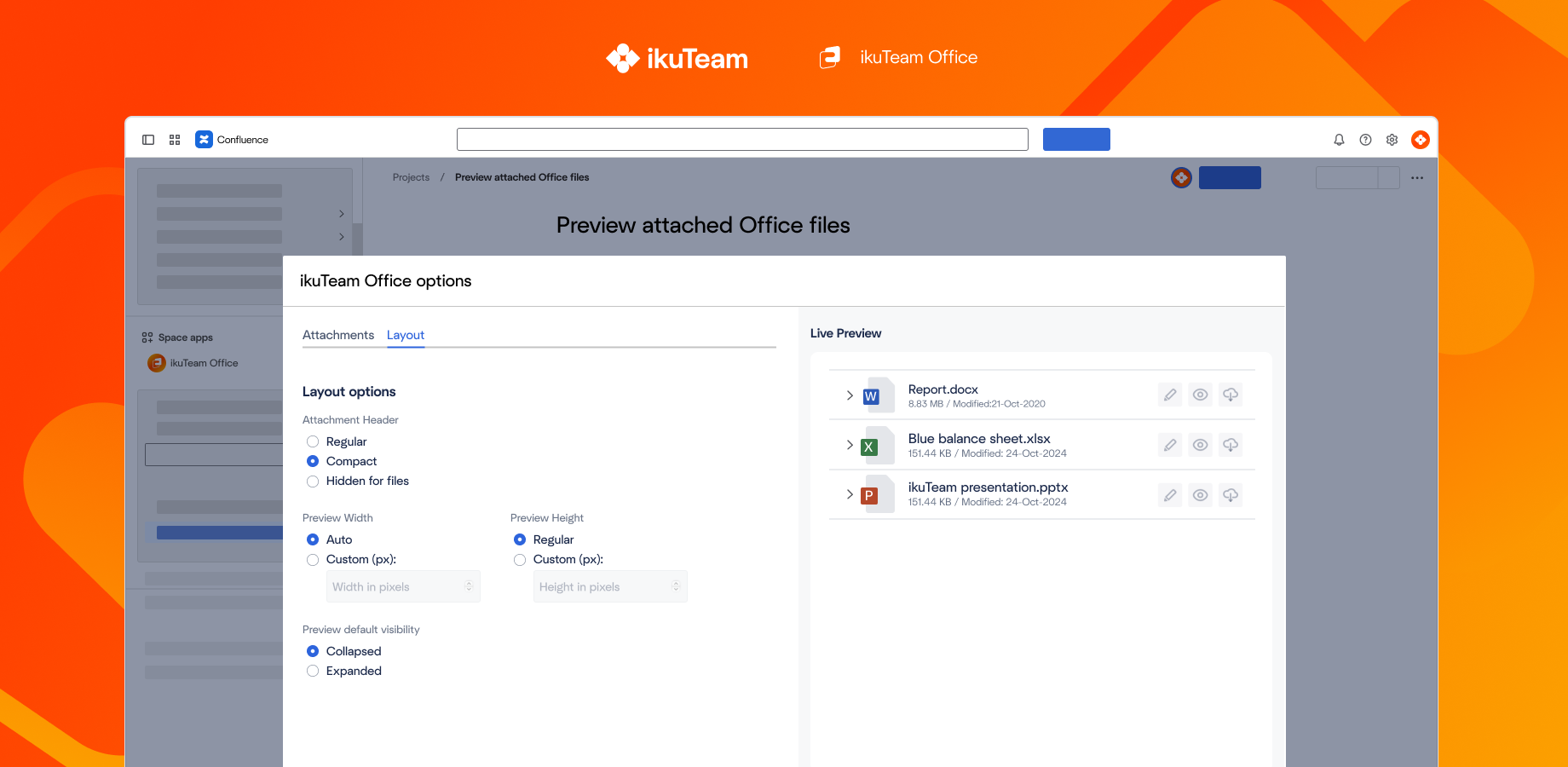
Task: Open Confluence settings with the gear icon
Action: pos(1392,139)
